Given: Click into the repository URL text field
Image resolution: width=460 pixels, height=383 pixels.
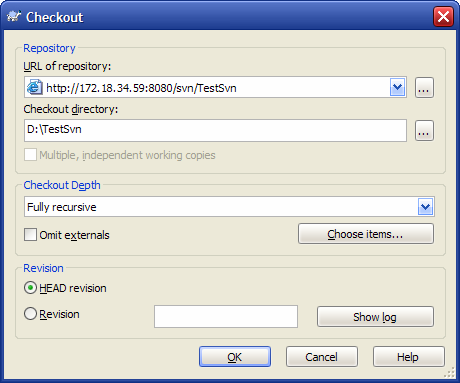Looking at the screenshot, I should 217,88.
